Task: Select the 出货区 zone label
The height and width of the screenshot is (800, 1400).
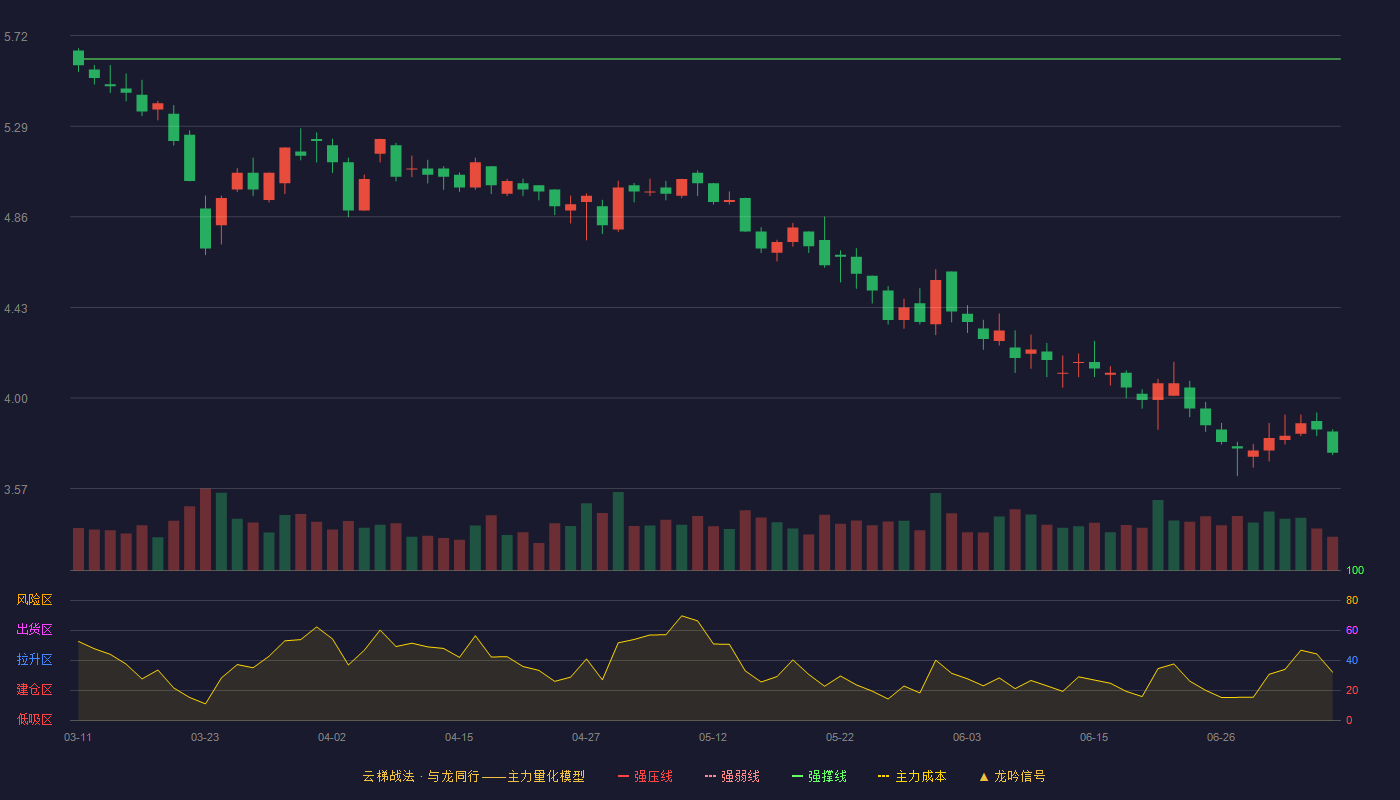Action: [x=34, y=630]
